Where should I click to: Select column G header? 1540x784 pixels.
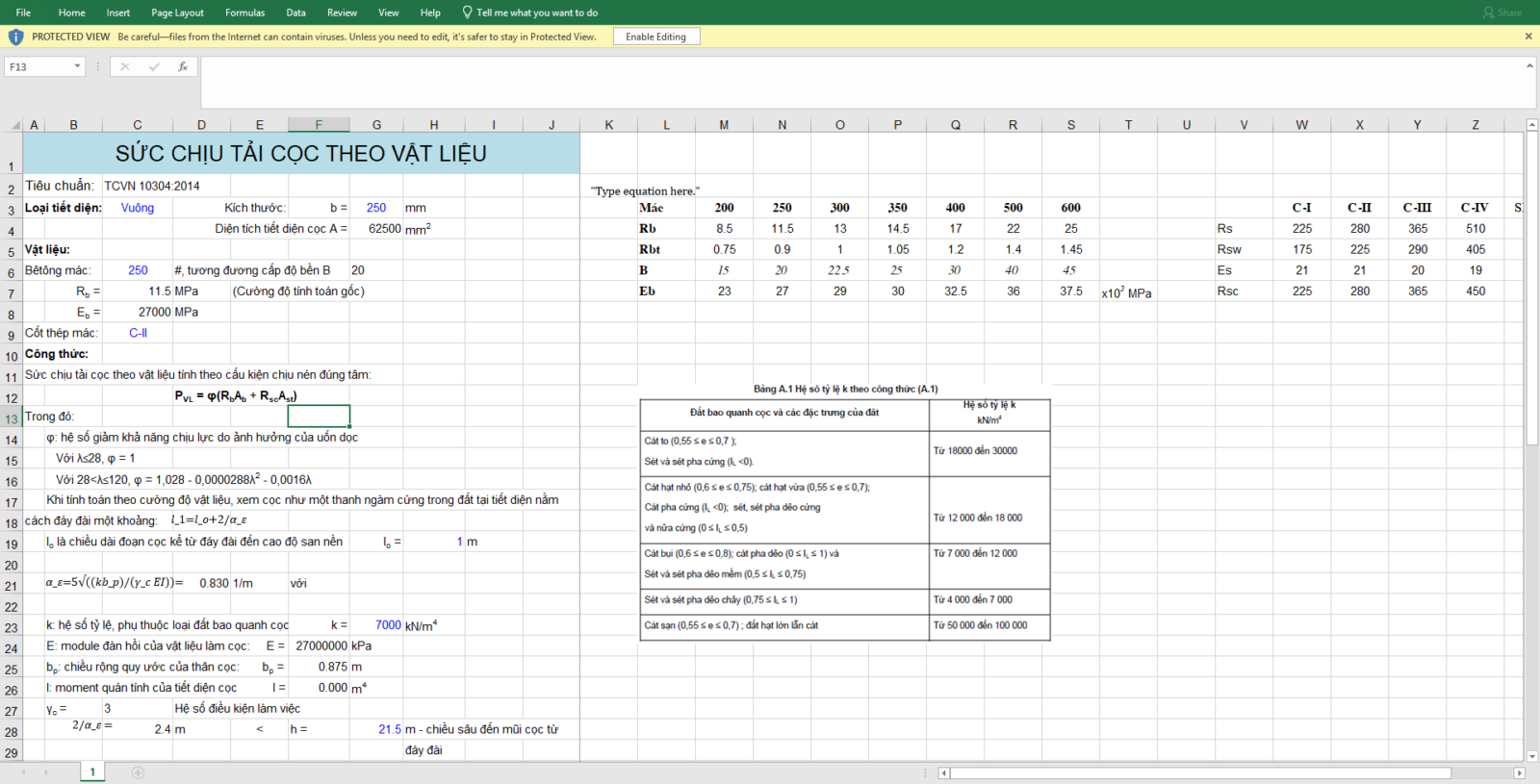click(376, 125)
